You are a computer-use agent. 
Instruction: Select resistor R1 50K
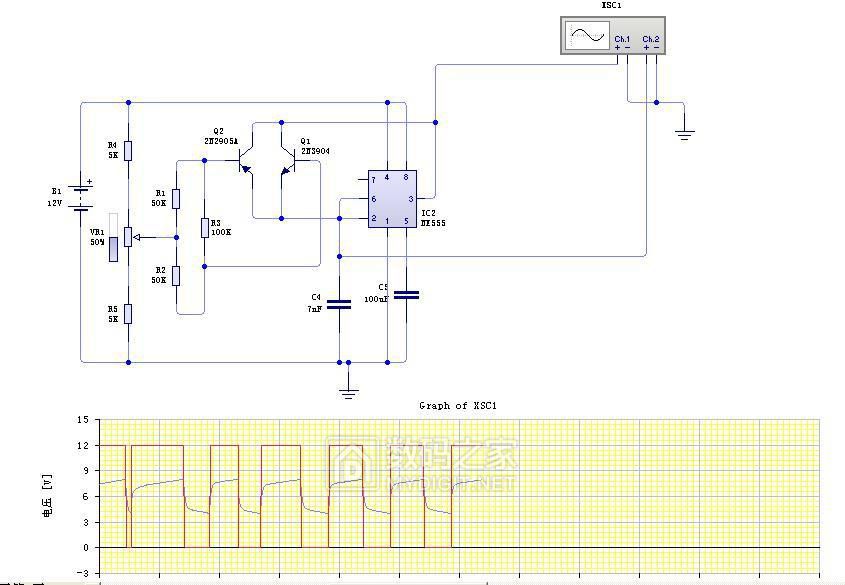[176, 198]
